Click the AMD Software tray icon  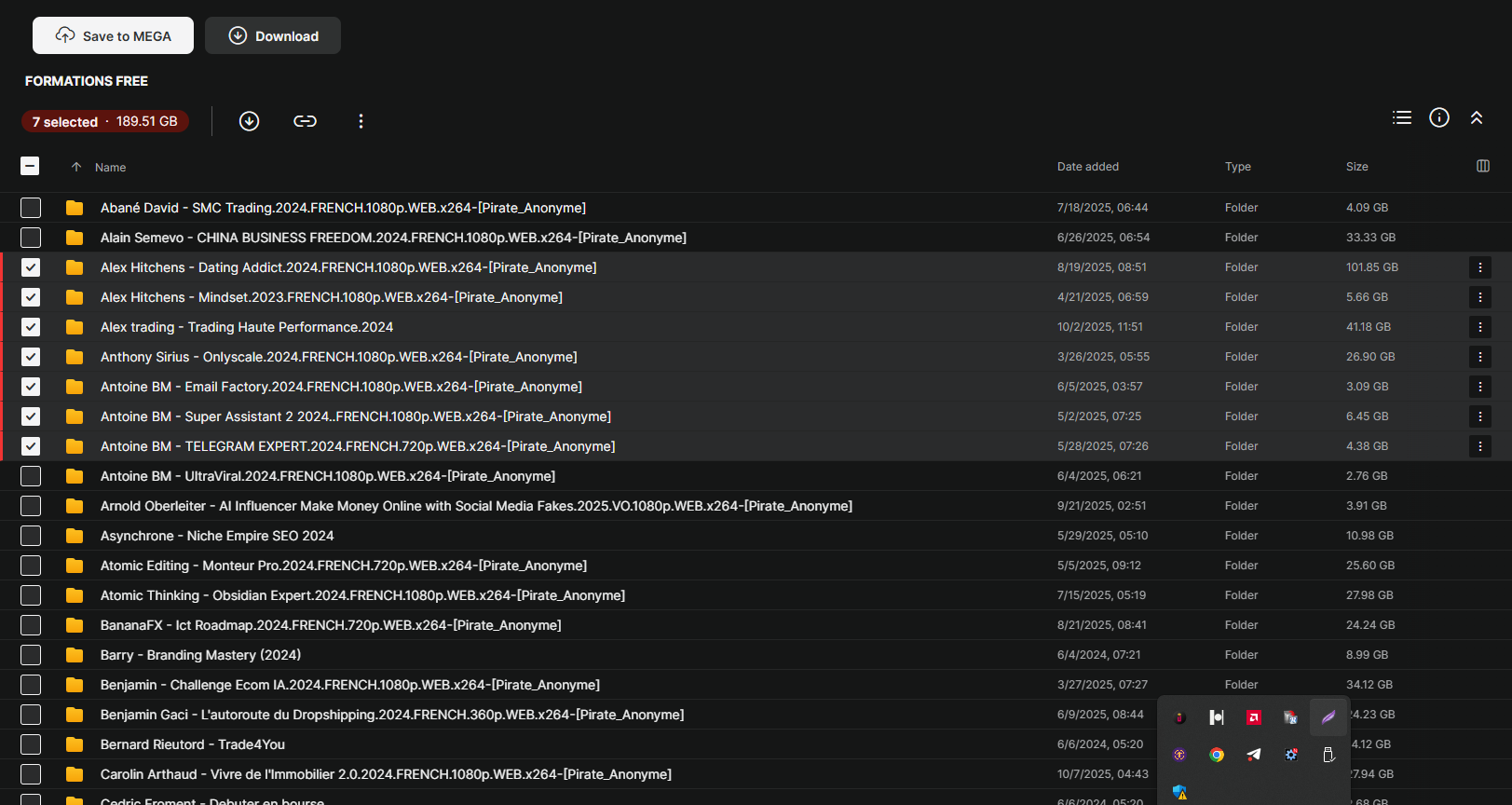(x=1254, y=717)
